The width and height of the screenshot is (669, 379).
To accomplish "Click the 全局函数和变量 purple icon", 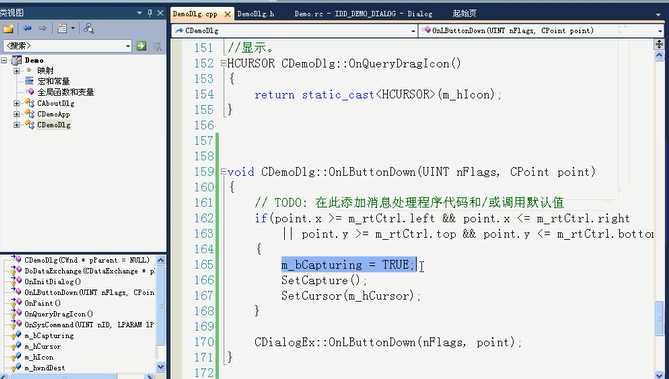I will [x=30, y=92].
